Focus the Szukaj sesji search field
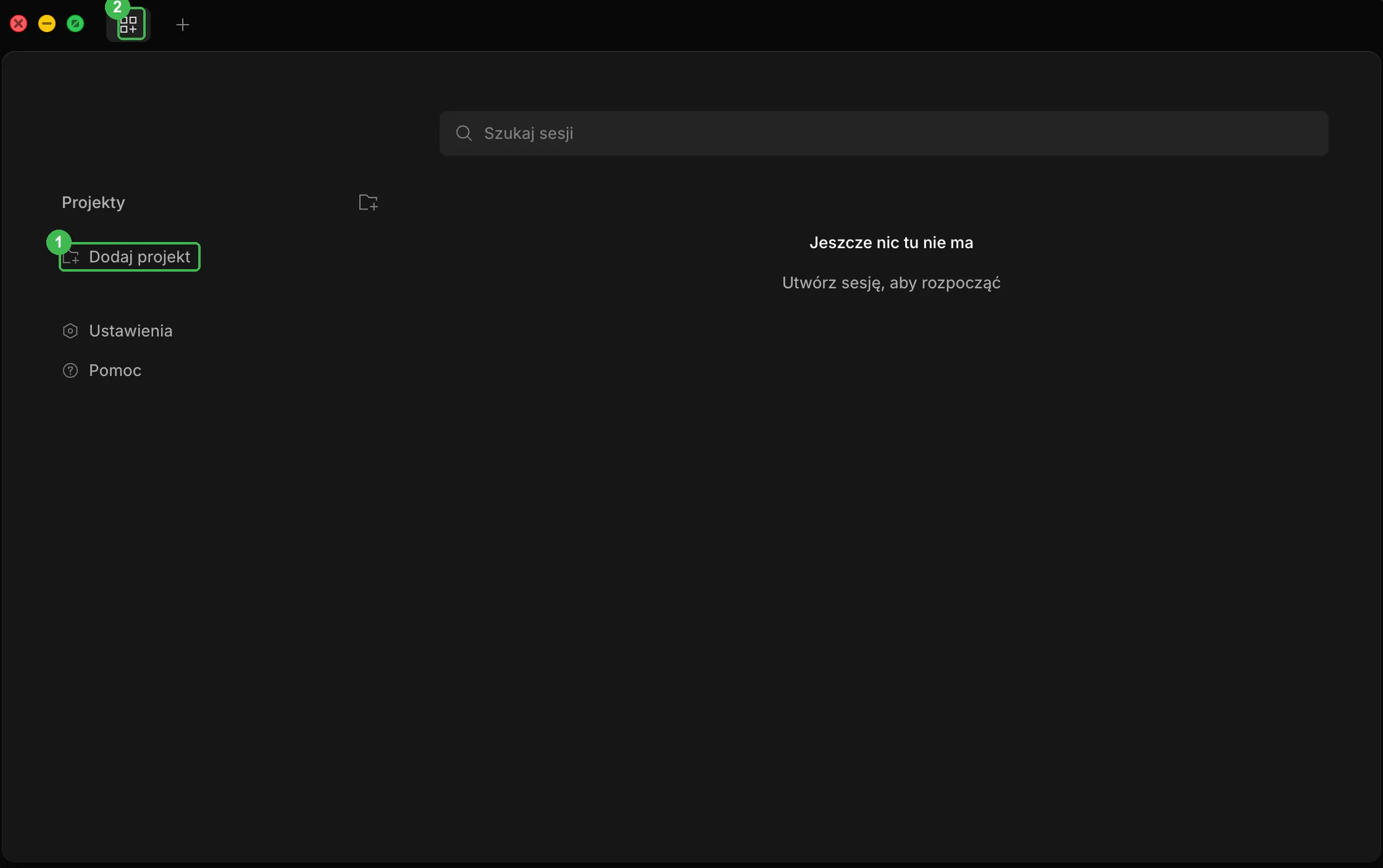This screenshot has width=1383, height=868. coord(884,133)
